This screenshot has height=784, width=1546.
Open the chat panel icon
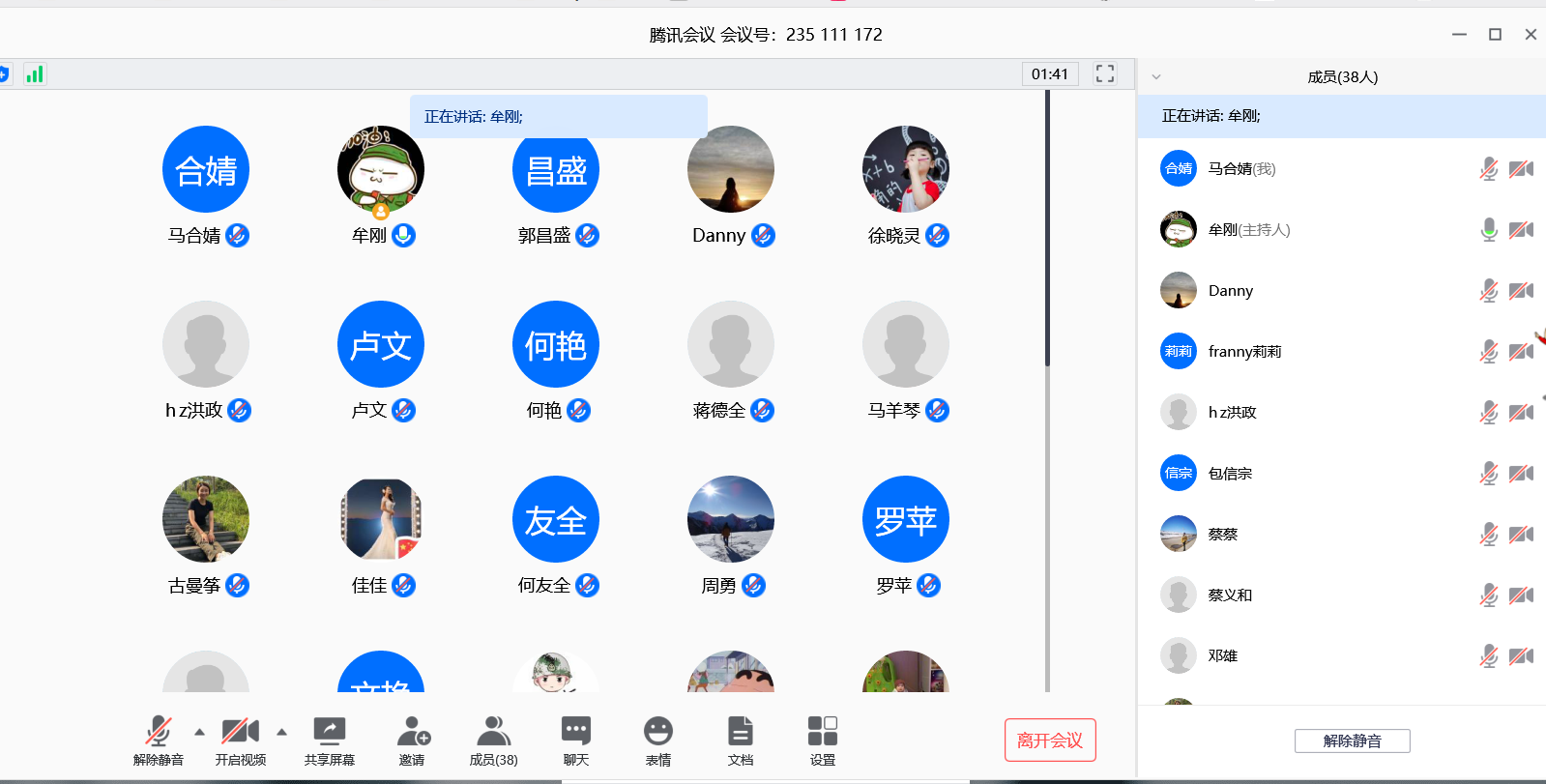pyautogui.click(x=576, y=732)
